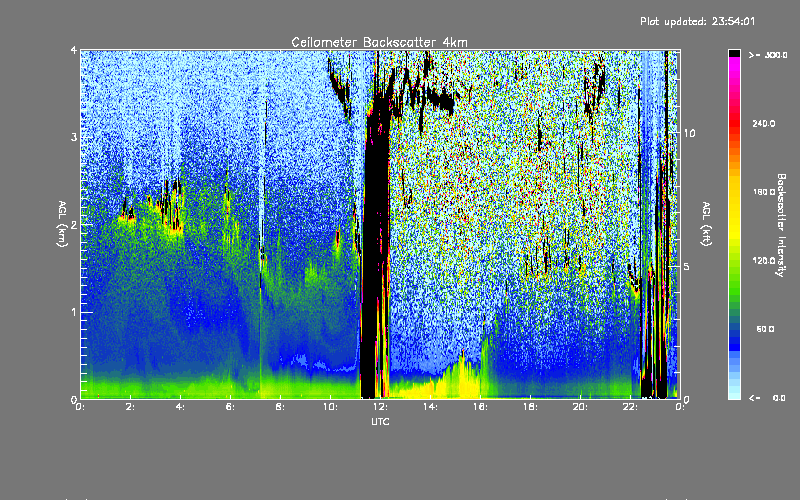The width and height of the screenshot is (800, 500).
Task: Click the "Backscatter Intensity" colorbar label
Action: click(x=781, y=225)
